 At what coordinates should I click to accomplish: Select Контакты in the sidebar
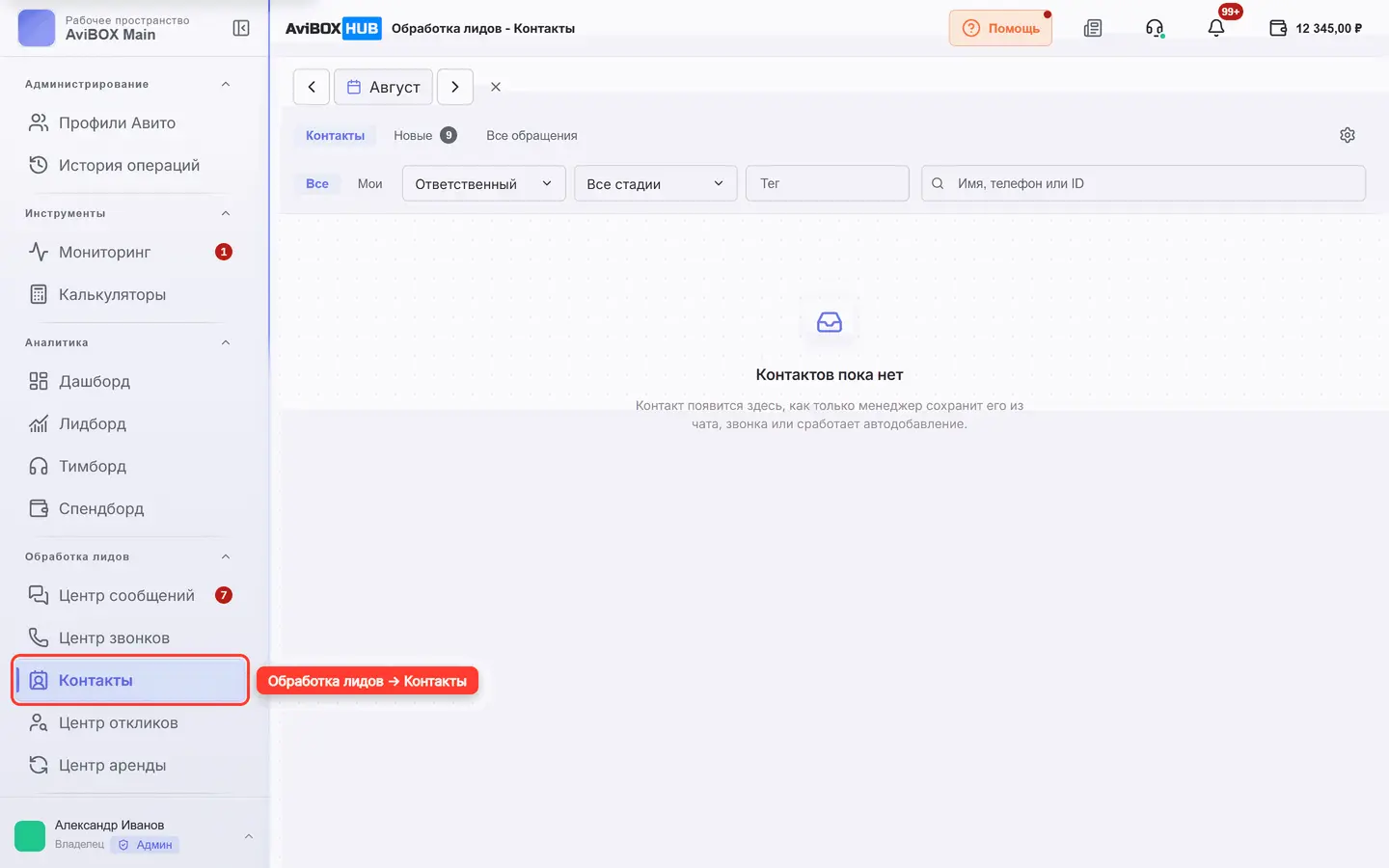tap(130, 680)
